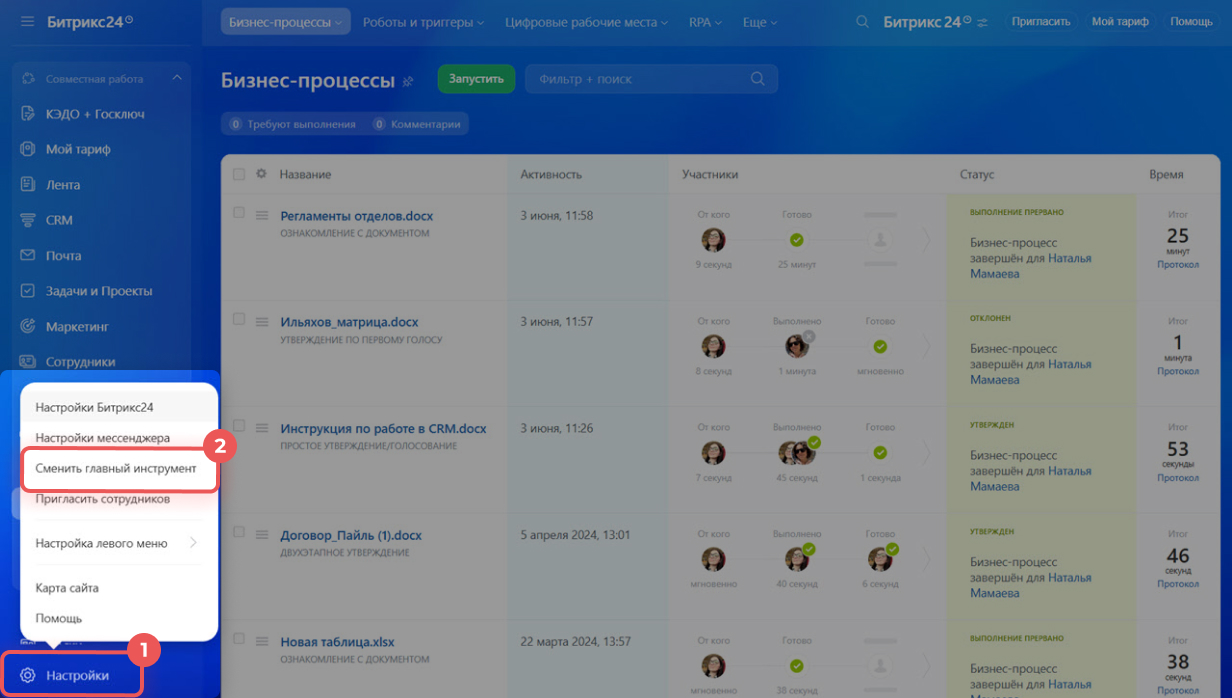Check the box for Новая таблица.xlsx
This screenshot has width=1232, height=698.
coord(239,639)
